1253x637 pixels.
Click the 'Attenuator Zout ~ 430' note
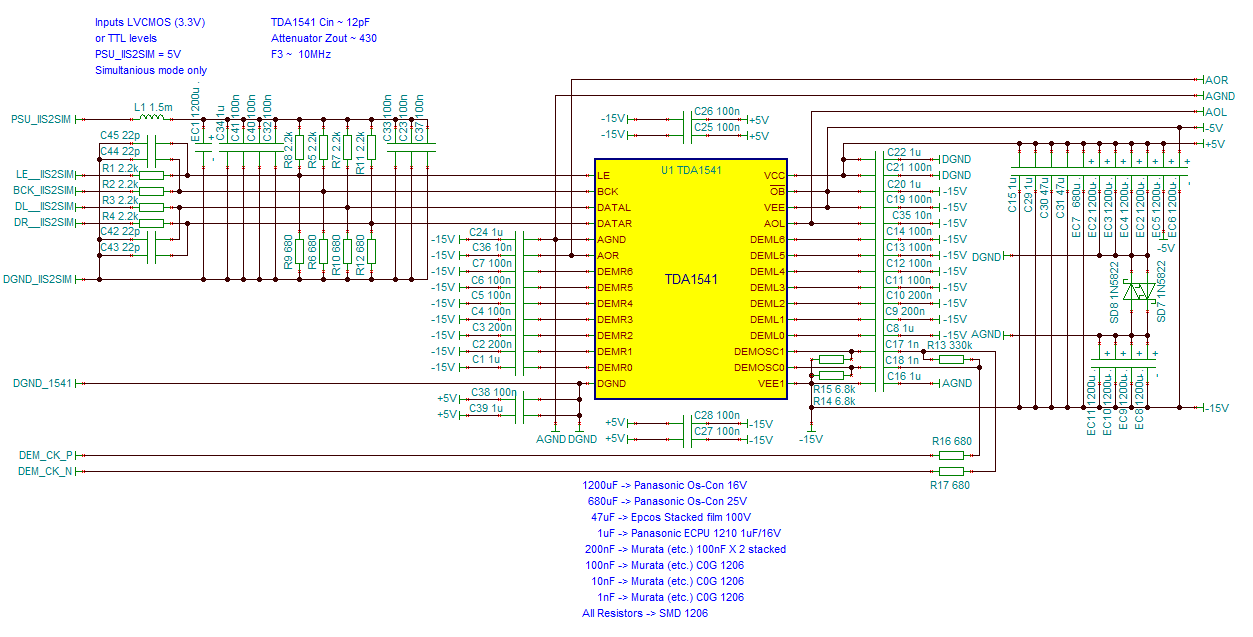(x=324, y=38)
